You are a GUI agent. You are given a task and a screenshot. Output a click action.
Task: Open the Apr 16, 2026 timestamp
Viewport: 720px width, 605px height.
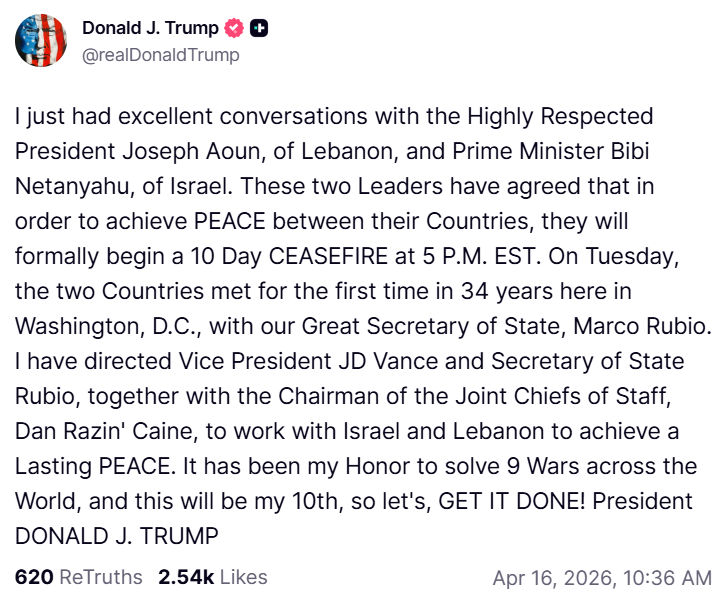point(602,578)
